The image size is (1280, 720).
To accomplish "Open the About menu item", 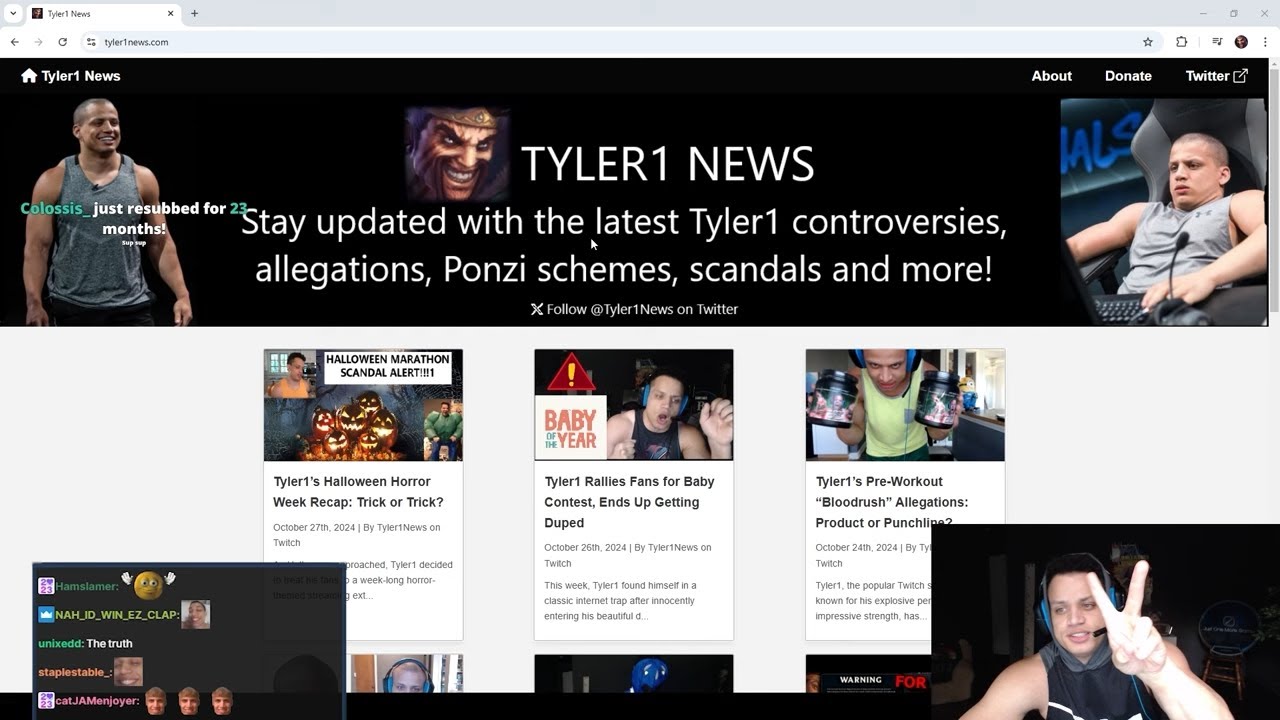I will (1051, 76).
